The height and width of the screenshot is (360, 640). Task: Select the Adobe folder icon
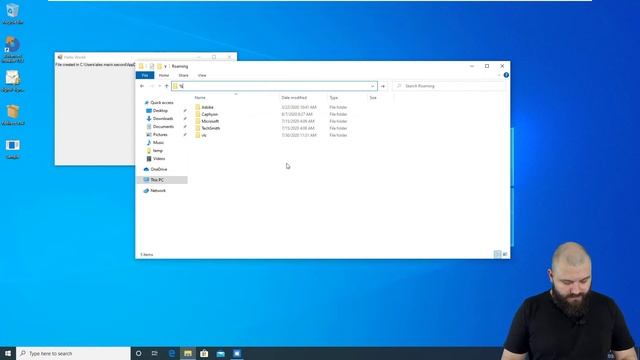pyautogui.click(x=198, y=107)
